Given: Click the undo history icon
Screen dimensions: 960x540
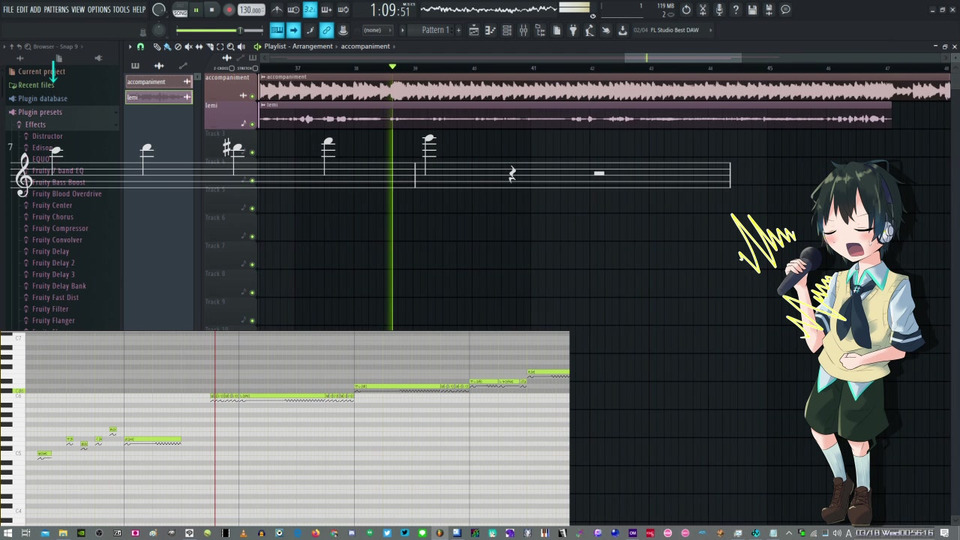Looking at the screenshot, I should pyautogui.click(x=686, y=10).
